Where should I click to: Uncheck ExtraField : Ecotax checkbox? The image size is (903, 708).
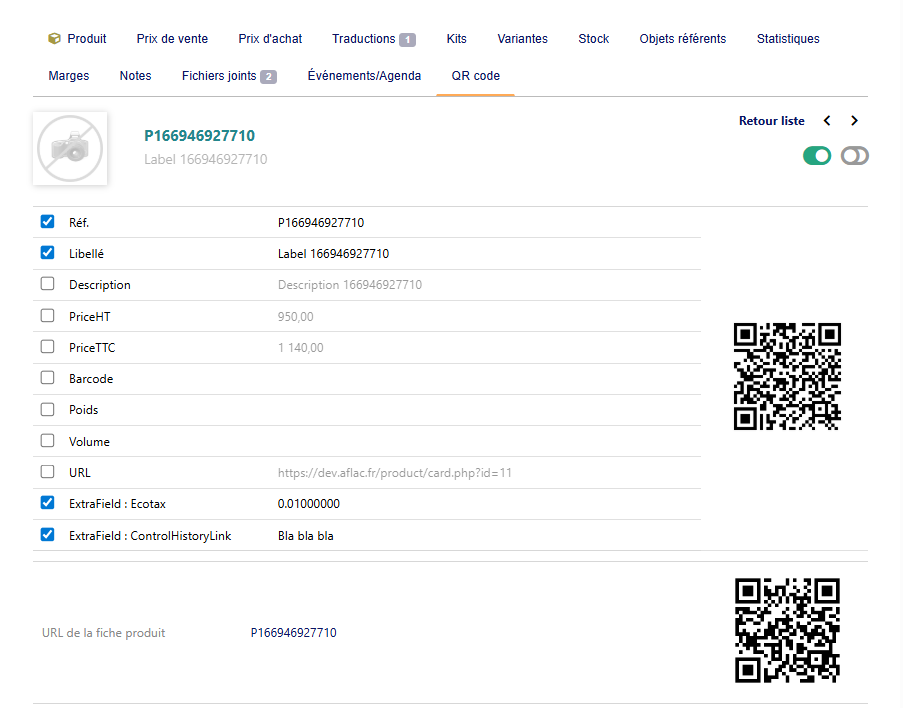[47, 503]
